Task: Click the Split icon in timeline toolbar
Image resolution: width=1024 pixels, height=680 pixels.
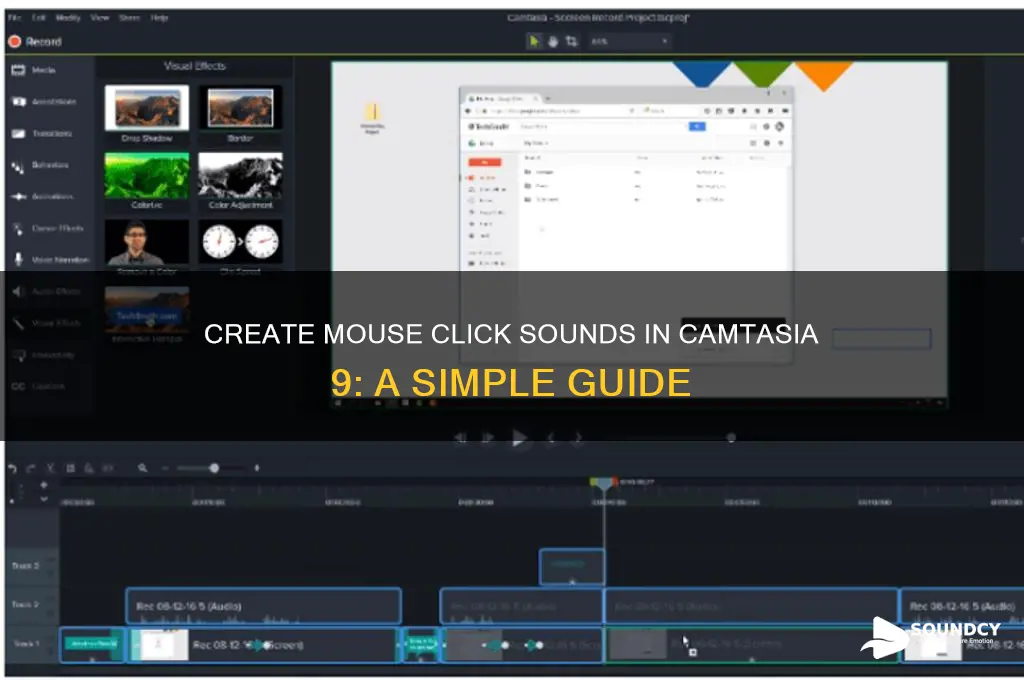Action: point(108,468)
